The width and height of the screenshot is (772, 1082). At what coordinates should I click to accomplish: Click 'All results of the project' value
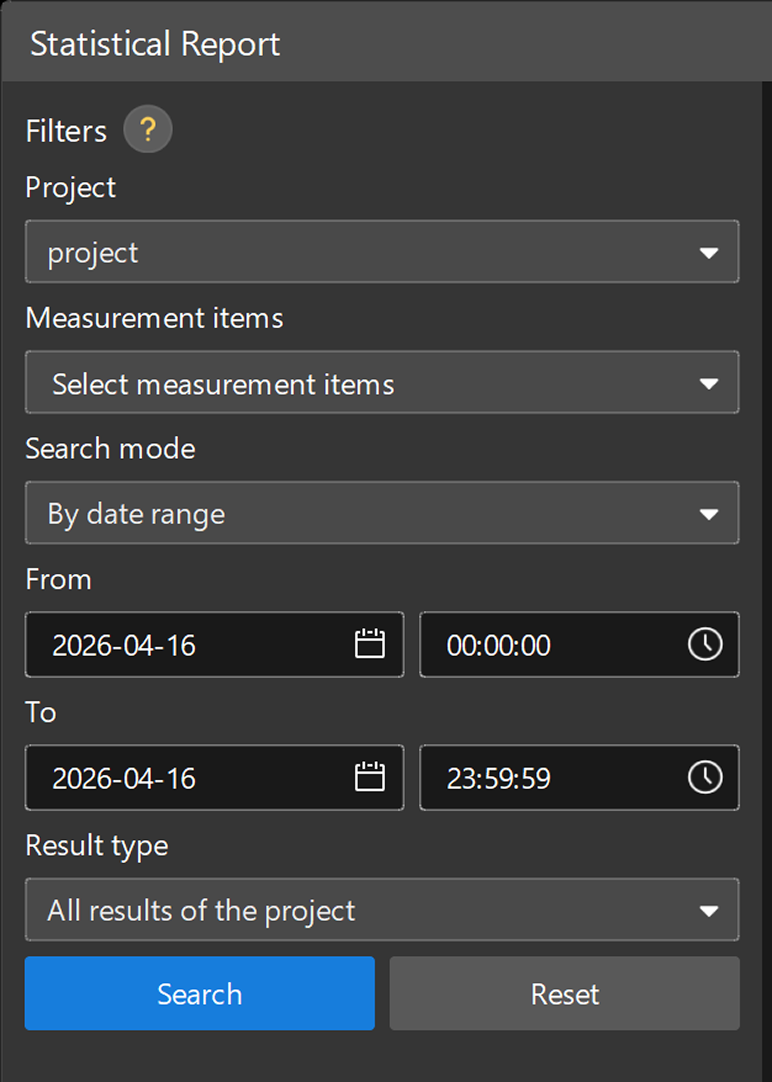tap(201, 911)
